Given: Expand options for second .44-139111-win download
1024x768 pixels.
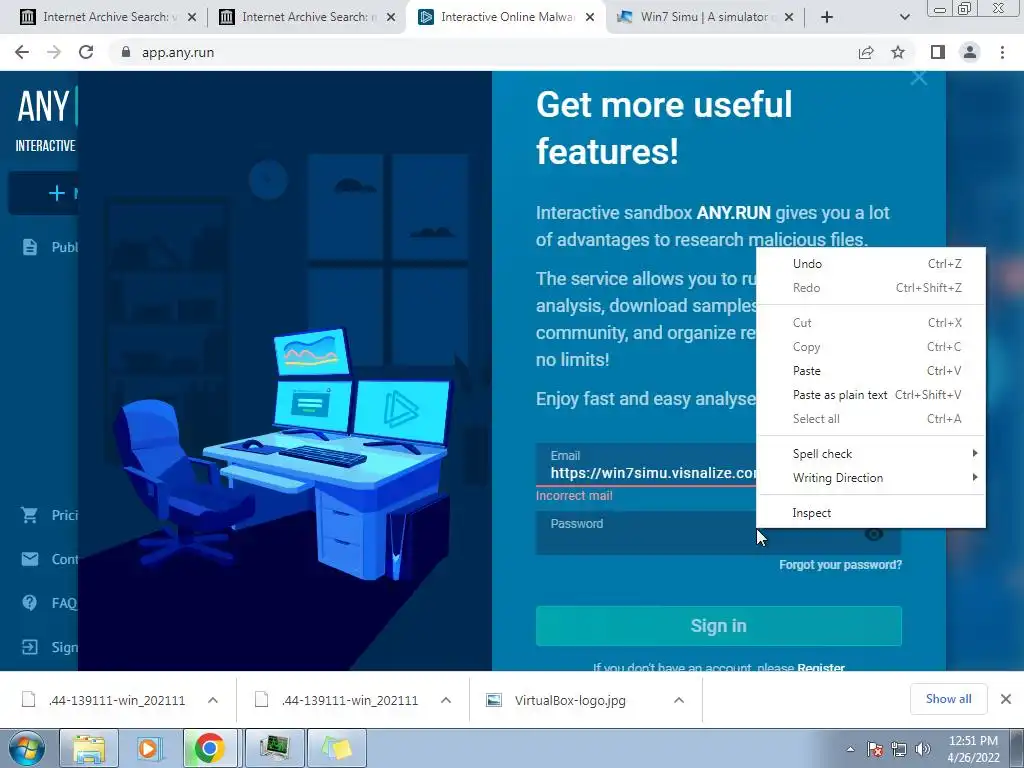Looking at the screenshot, I should tap(446, 700).
